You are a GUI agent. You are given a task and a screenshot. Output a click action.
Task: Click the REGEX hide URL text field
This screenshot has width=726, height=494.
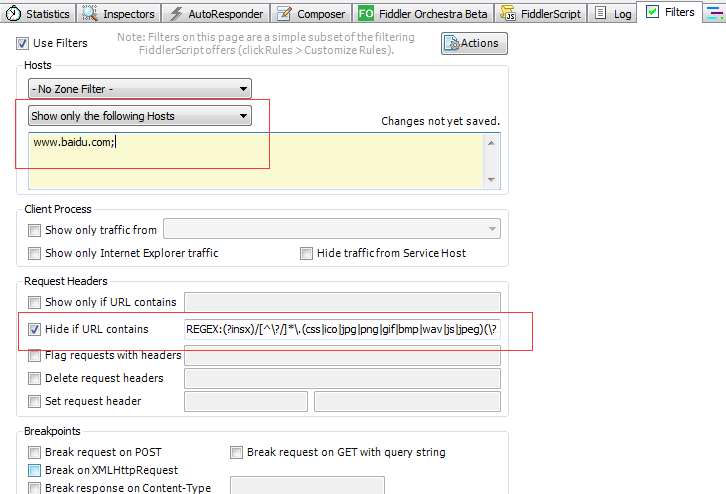[342, 329]
